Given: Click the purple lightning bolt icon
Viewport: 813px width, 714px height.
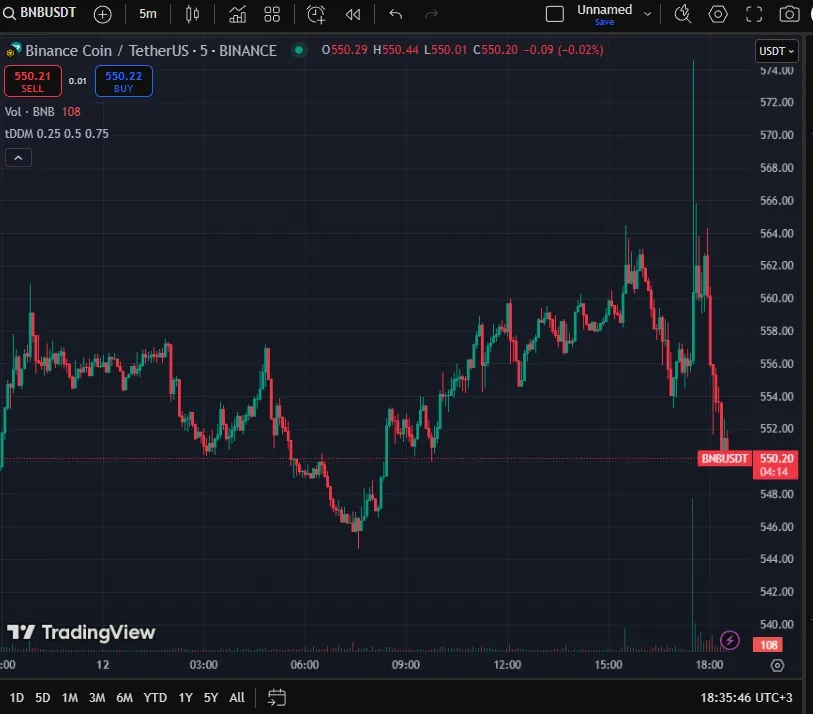Looking at the screenshot, I should click(x=730, y=640).
